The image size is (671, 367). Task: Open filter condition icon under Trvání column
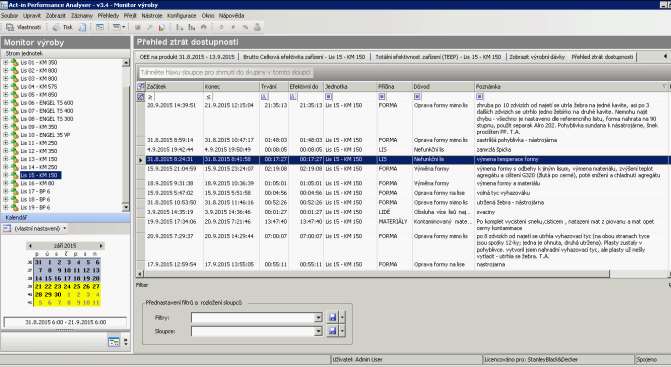(x=264, y=97)
